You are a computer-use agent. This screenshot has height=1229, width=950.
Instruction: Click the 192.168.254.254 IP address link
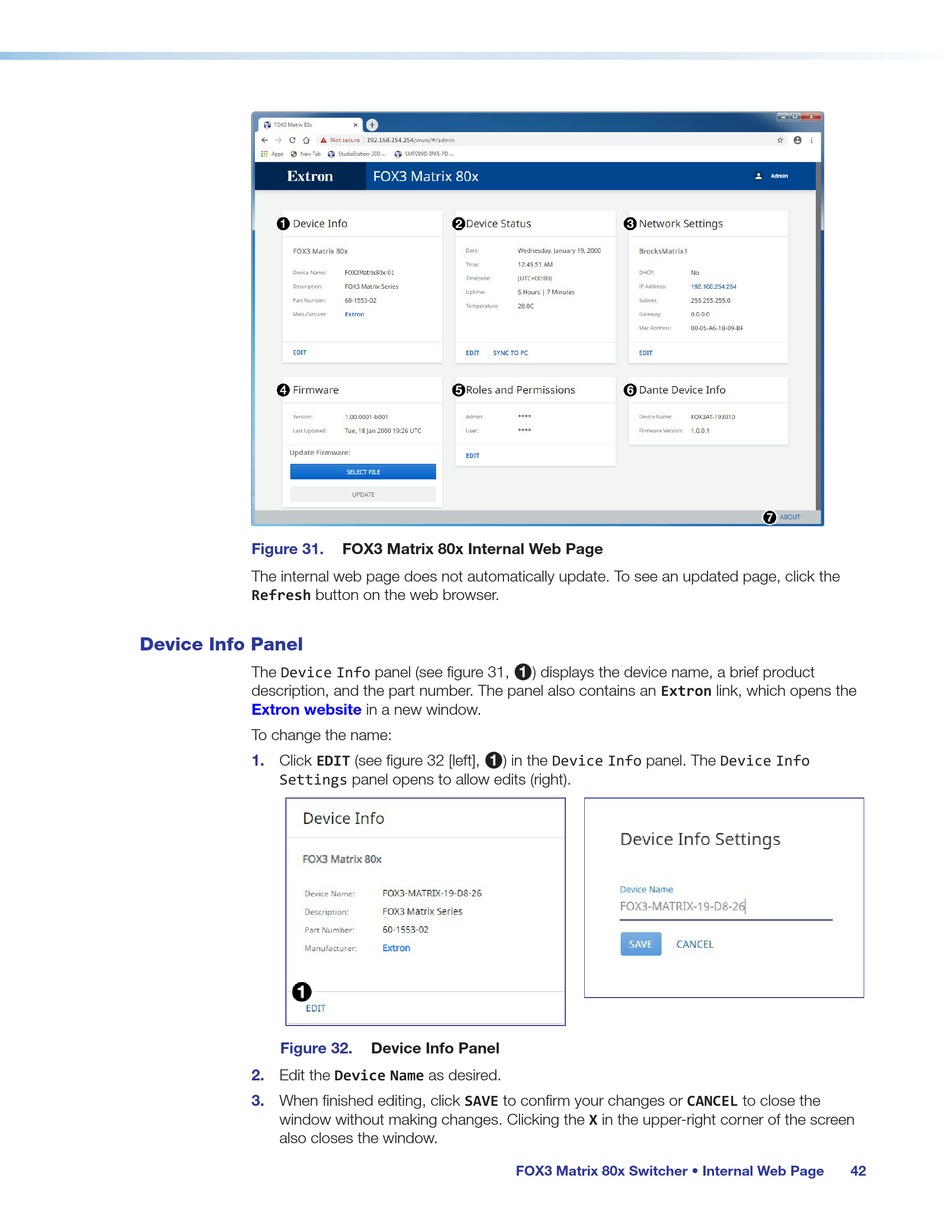point(713,286)
